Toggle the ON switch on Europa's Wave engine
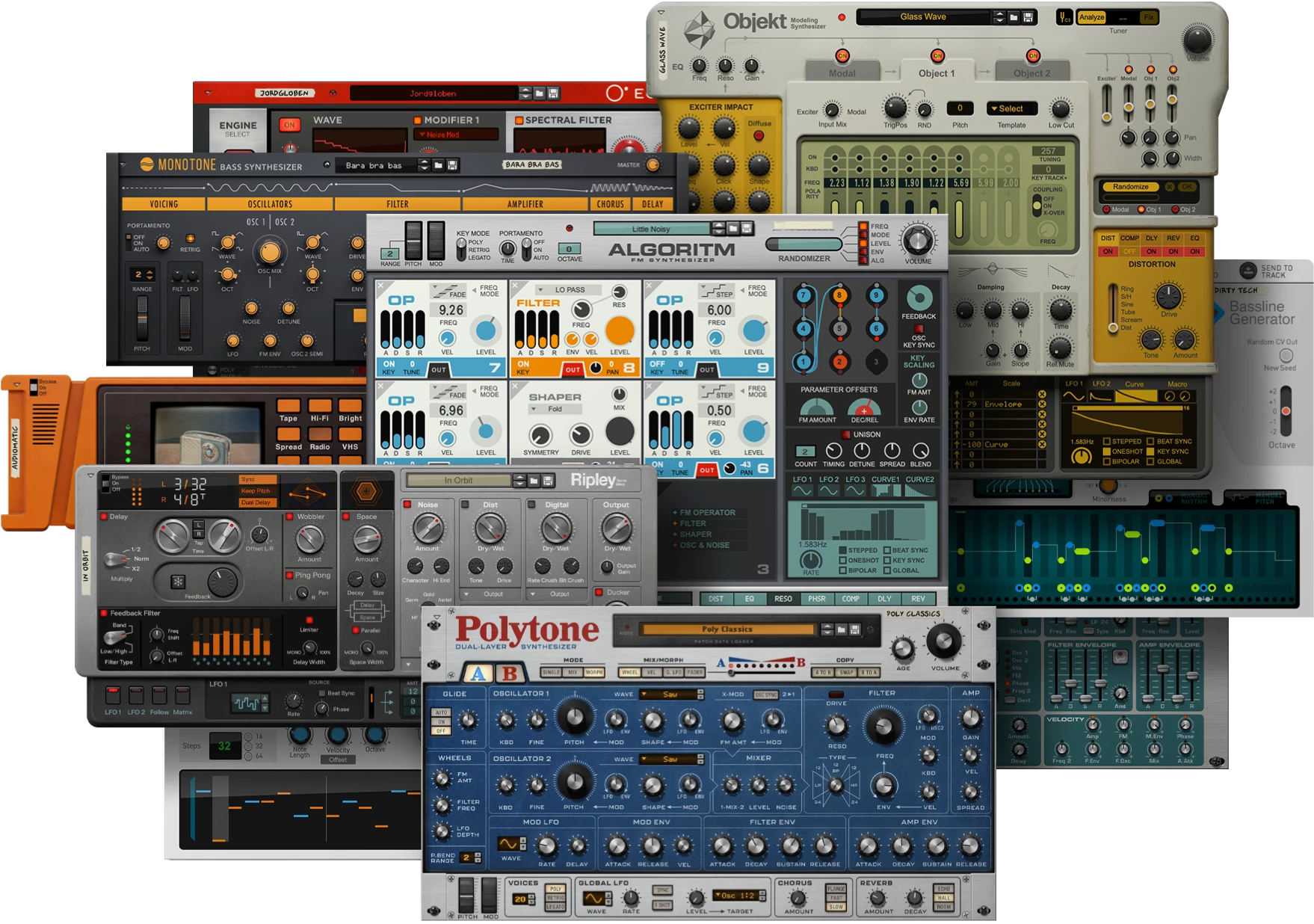This screenshot has height=924, width=1314. (x=290, y=126)
